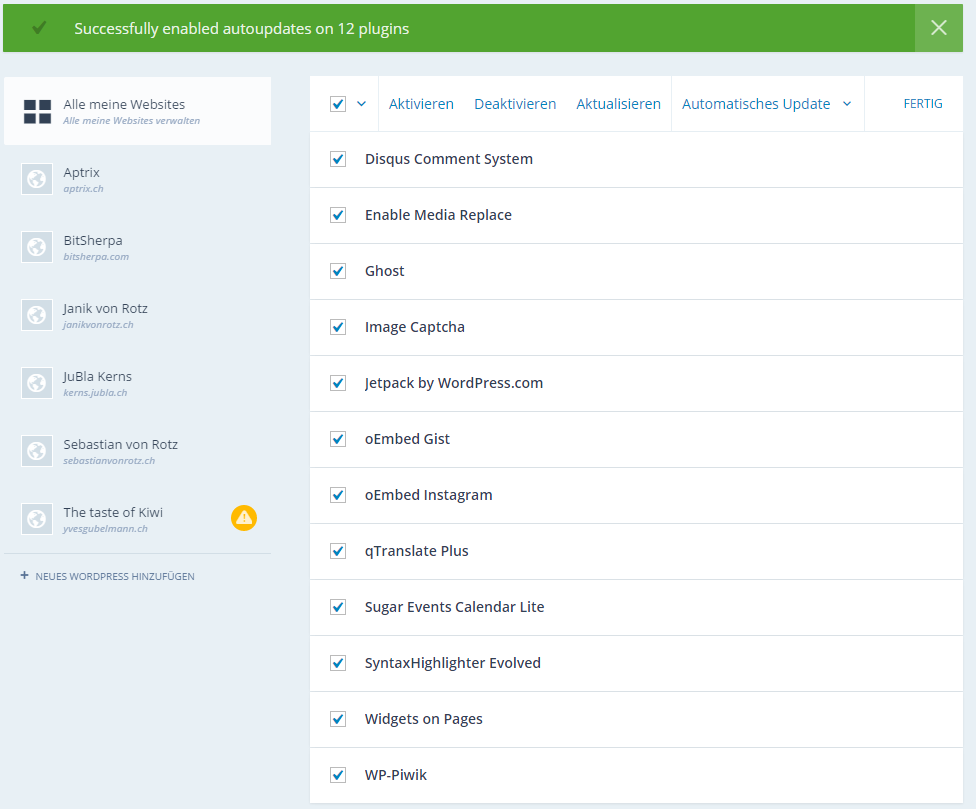Expand the Automatisches Update dropdown arrow

point(847,104)
